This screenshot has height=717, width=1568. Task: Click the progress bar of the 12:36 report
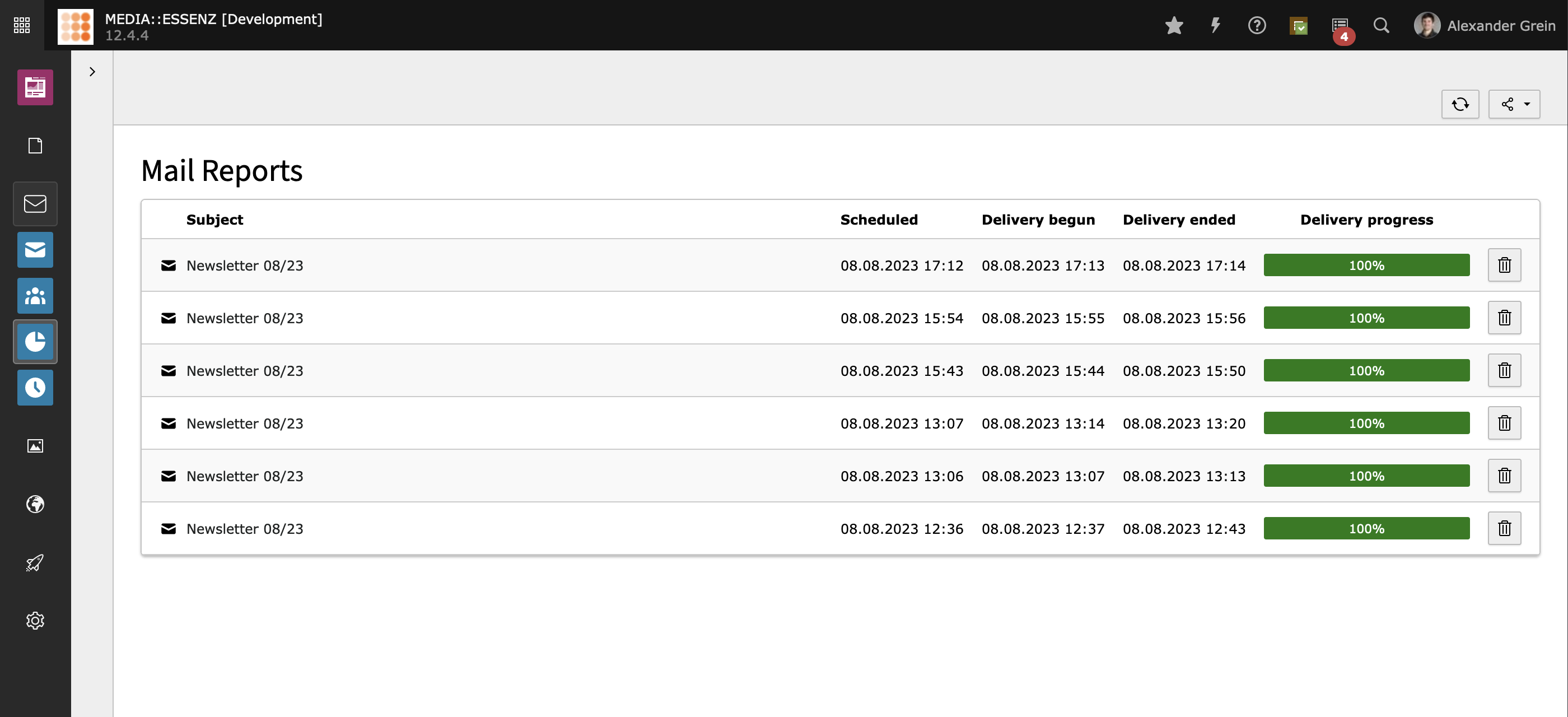click(1366, 528)
